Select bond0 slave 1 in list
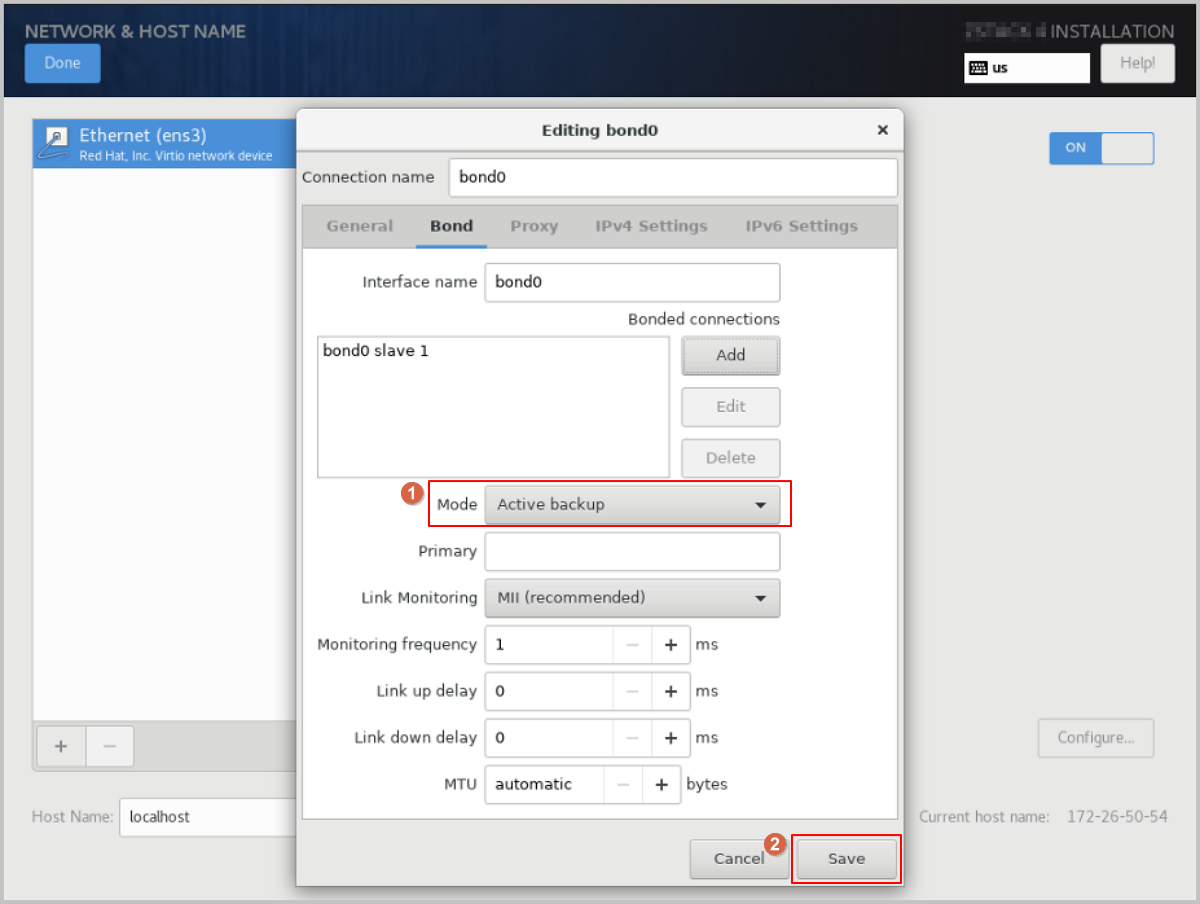The image size is (1200, 904). 376,352
